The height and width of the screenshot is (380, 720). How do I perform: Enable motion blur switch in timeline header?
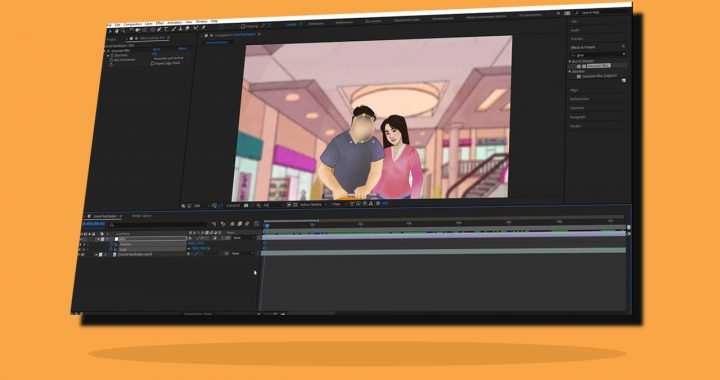tap(247, 224)
